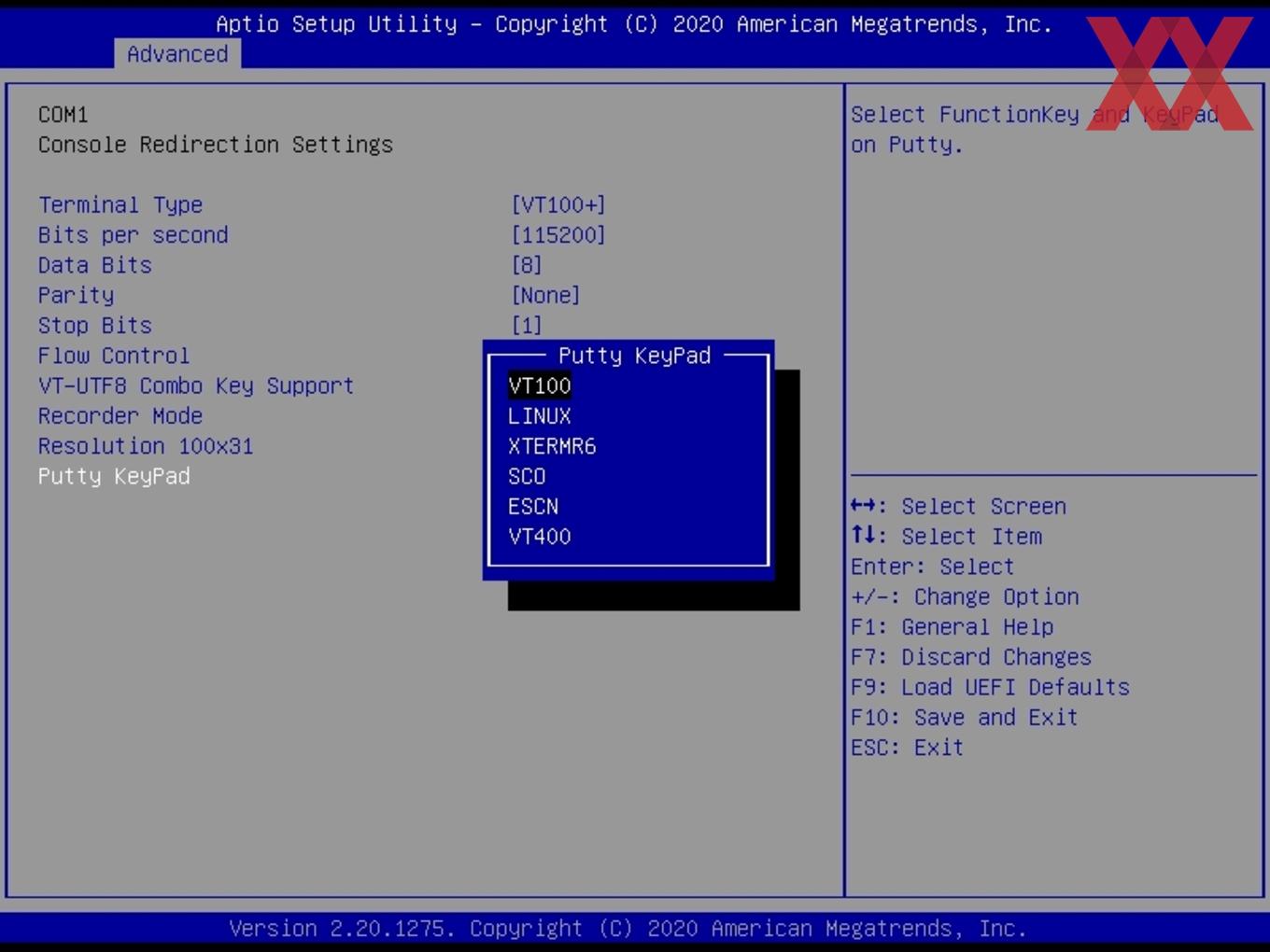Image resolution: width=1270 pixels, height=952 pixels.
Task: Click COM1 heading text
Action: click(63, 115)
